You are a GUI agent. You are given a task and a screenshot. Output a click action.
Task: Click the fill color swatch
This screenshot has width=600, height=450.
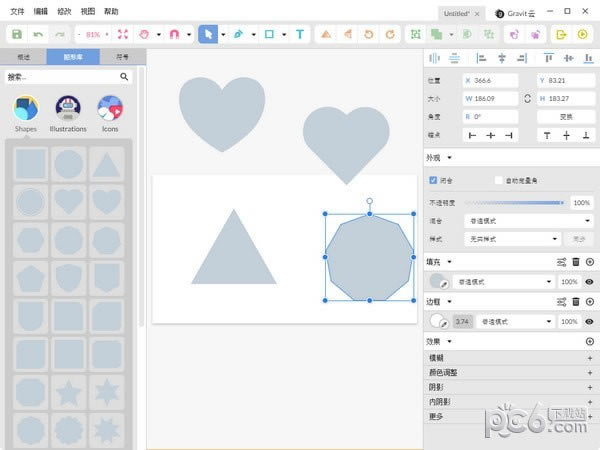[438, 282]
